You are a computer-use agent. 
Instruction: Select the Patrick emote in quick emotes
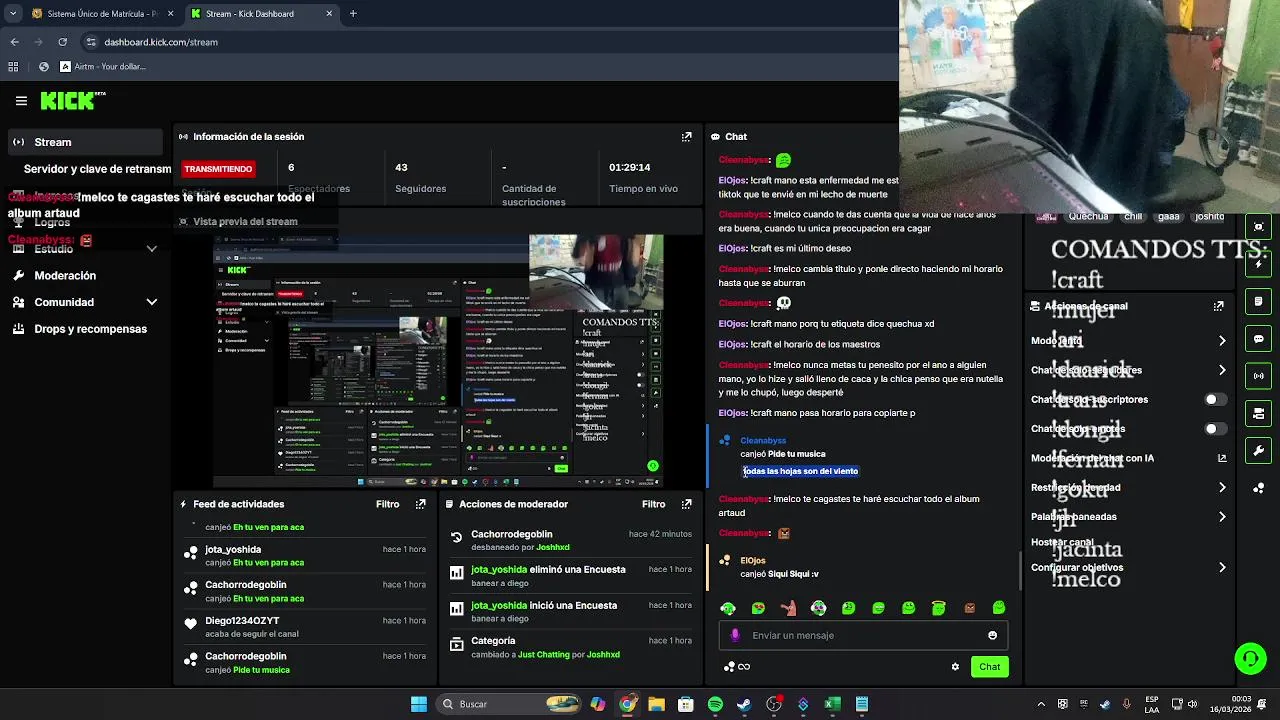point(788,608)
